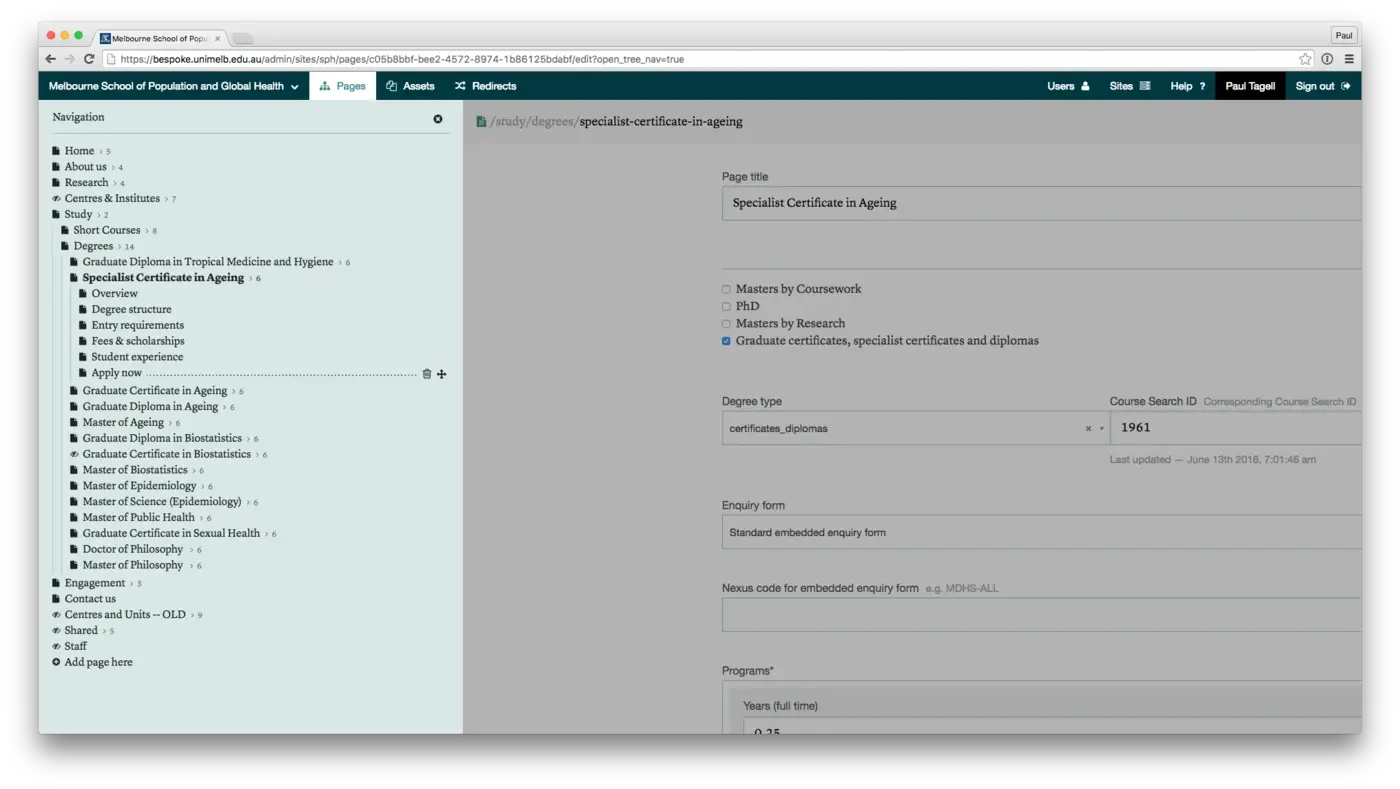Open the Enquiry form dropdown
This screenshot has width=1400, height=789.
tap(1041, 532)
